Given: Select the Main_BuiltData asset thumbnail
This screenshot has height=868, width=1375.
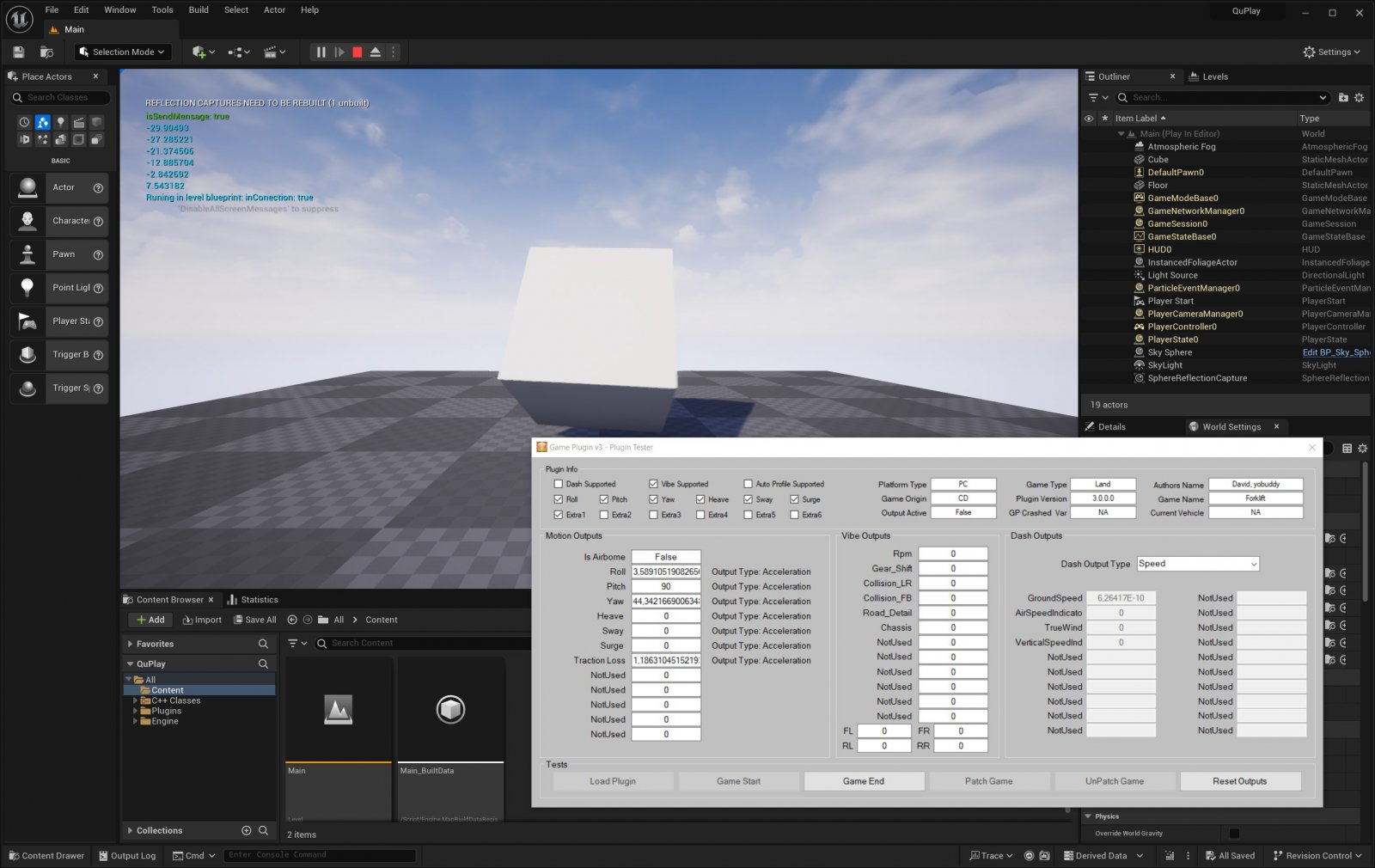Looking at the screenshot, I should [450, 710].
